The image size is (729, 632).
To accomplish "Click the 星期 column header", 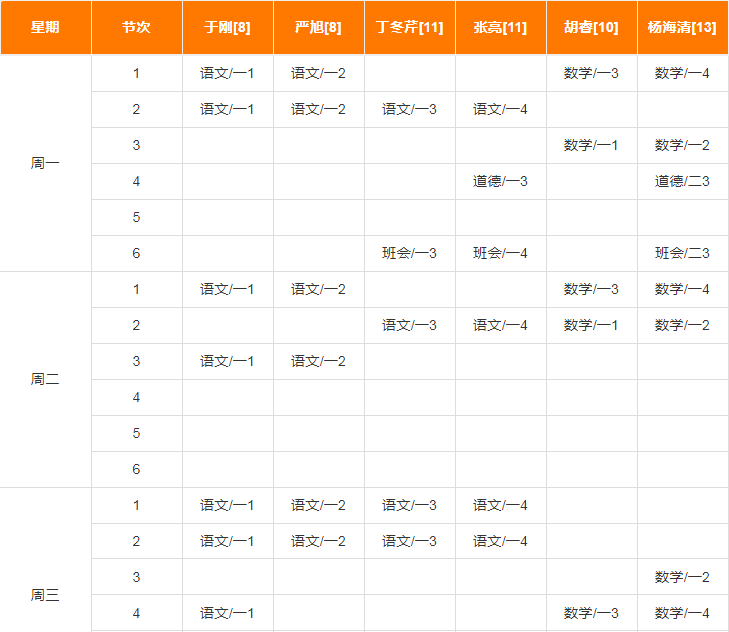I will pos(46,27).
